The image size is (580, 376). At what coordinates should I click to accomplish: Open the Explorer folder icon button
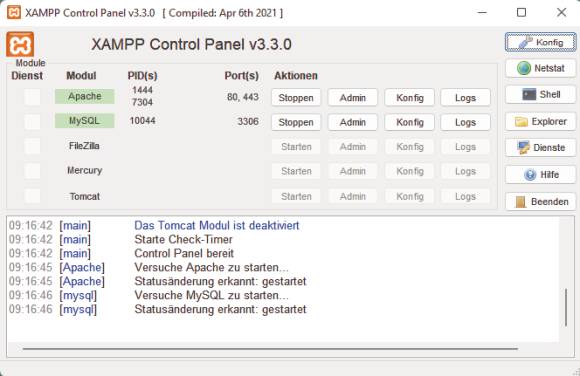pos(540,121)
